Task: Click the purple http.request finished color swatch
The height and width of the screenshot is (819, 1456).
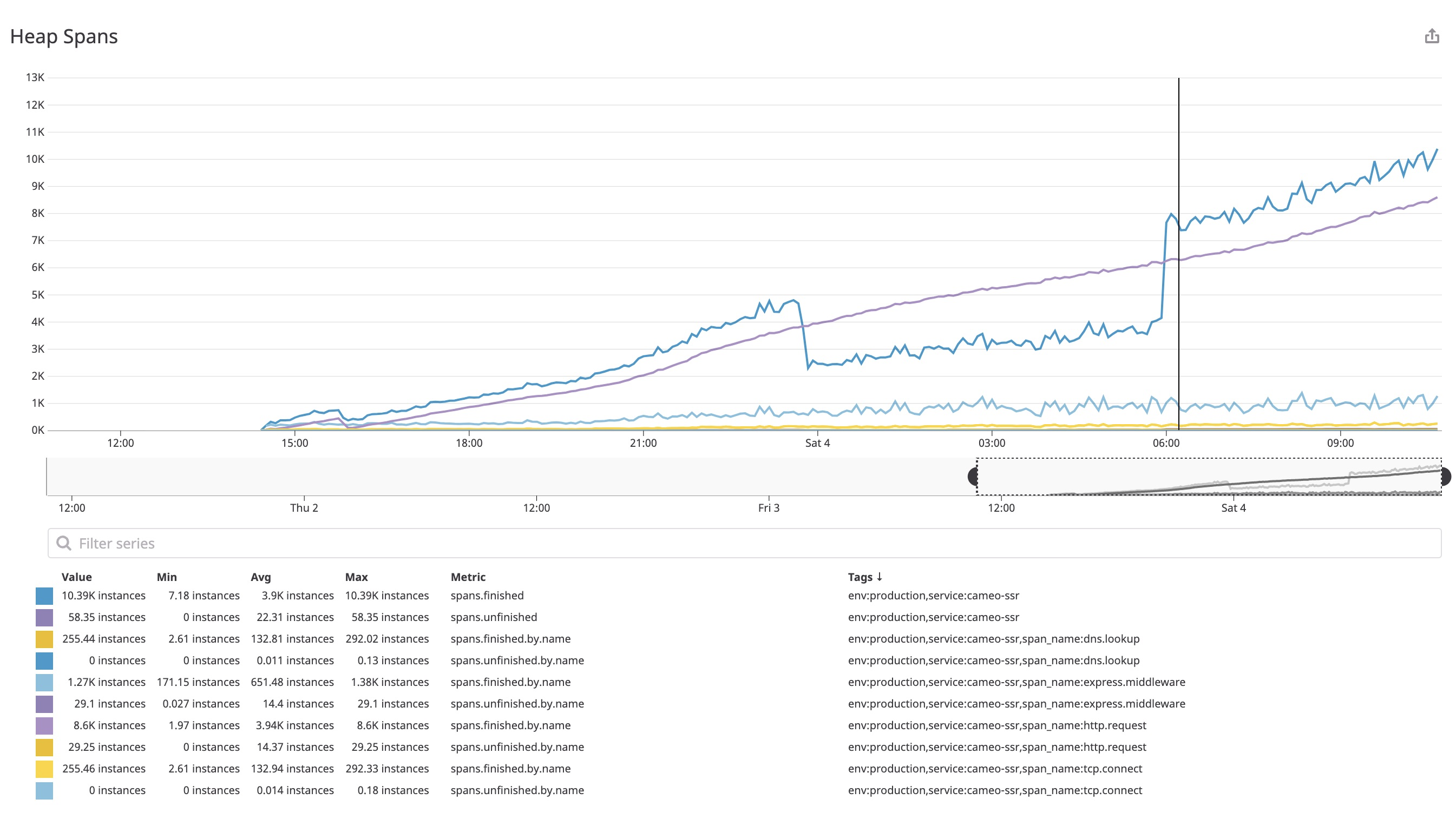Action: point(44,725)
